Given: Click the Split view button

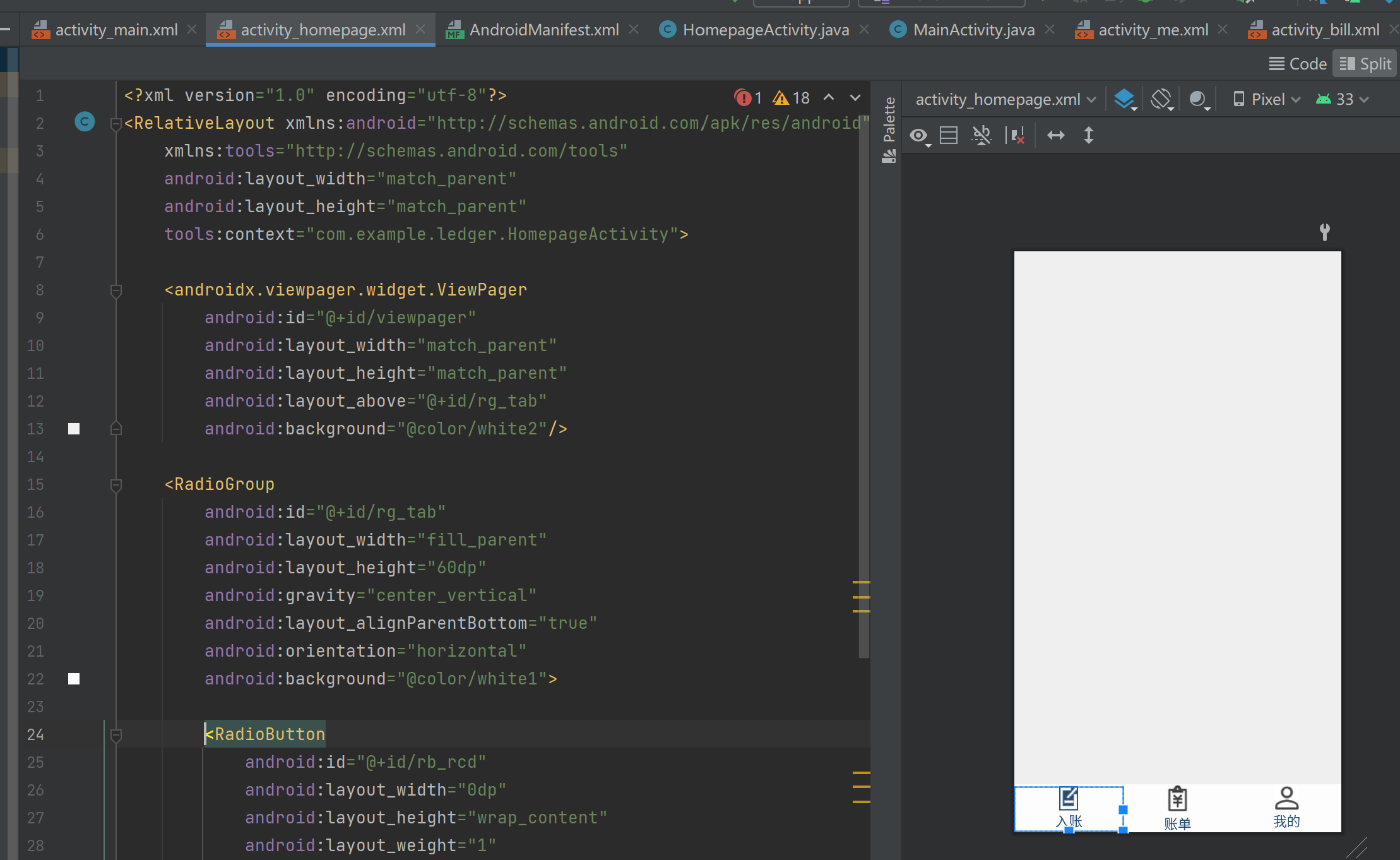Looking at the screenshot, I should (x=1366, y=64).
